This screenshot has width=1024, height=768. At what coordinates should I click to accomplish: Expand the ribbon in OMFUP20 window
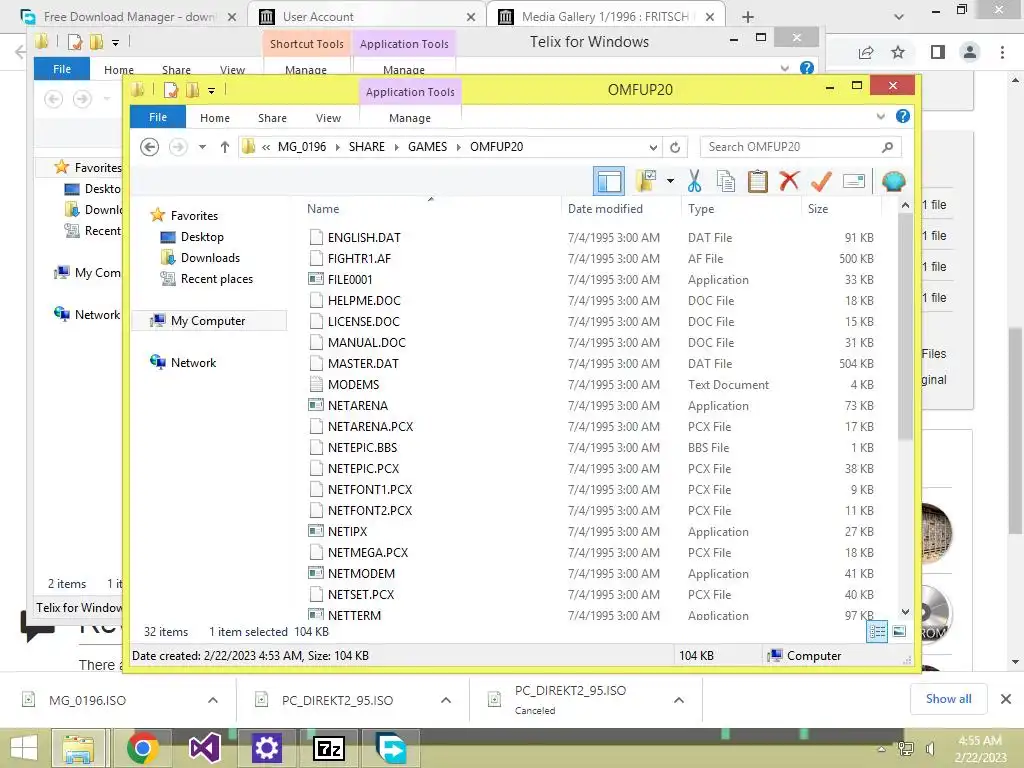[880, 116]
